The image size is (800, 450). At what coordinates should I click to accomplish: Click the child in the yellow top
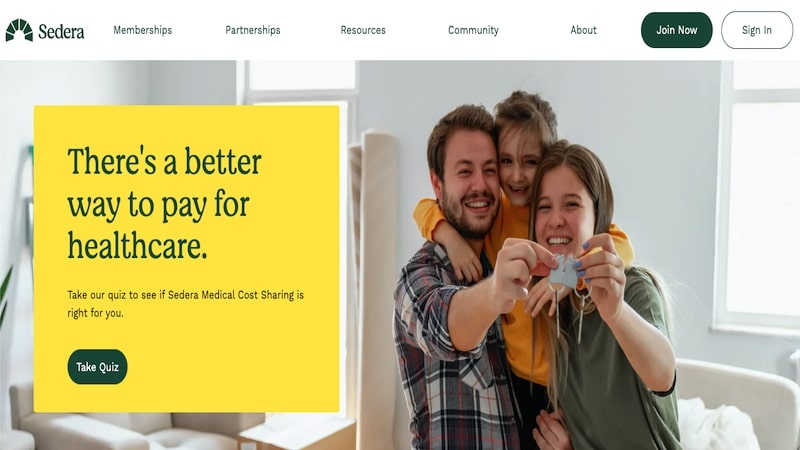point(520,168)
